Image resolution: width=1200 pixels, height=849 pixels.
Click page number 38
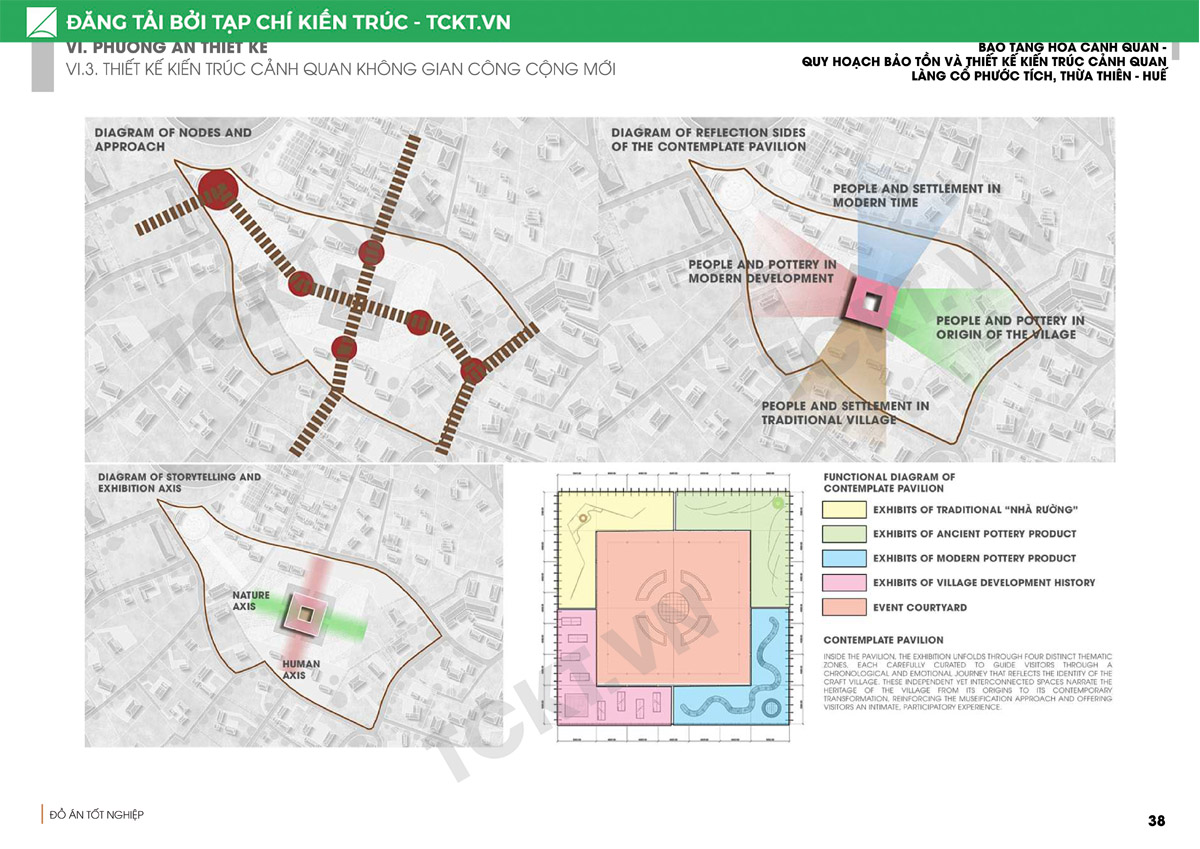tap(1156, 821)
